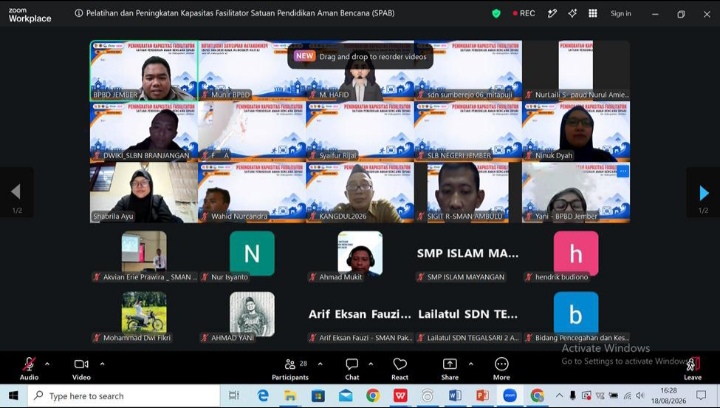720x408 pixels.
Task: Switch to the Zoom taskbar icon
Action: tap(510, 396)
